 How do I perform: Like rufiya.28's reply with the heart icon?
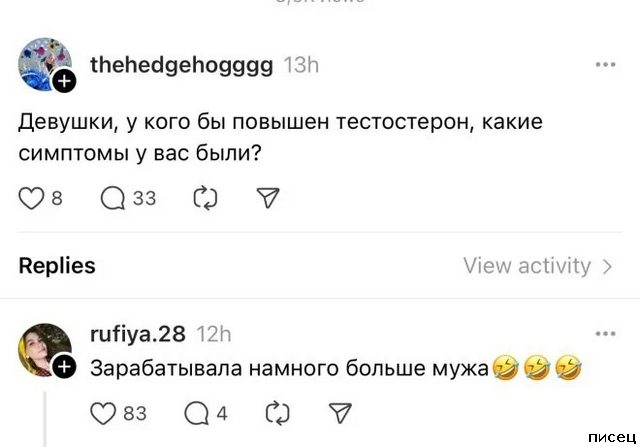pyautogui.click(x=104, y=412)
